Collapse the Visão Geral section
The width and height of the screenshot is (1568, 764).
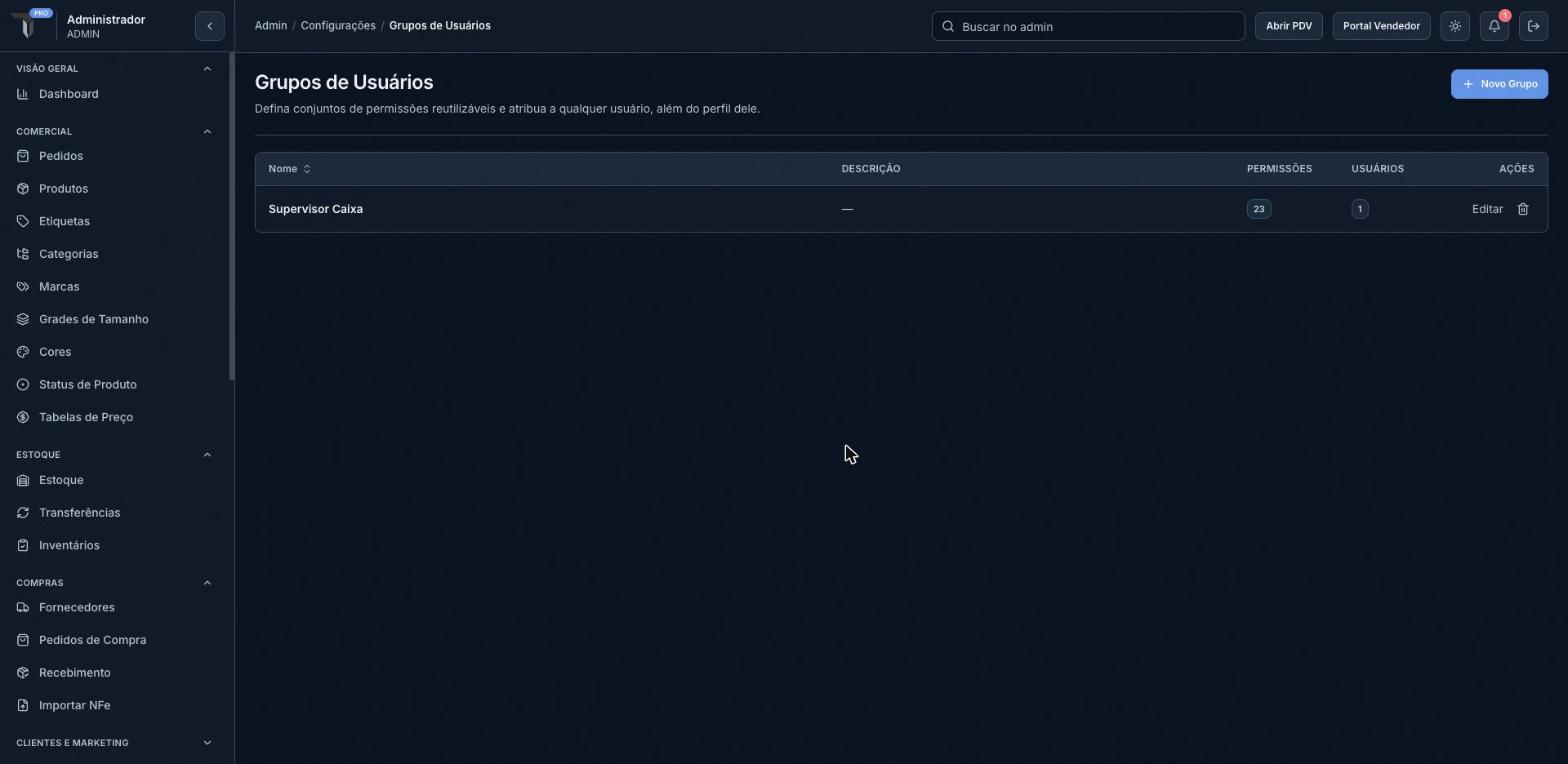click(207, 69)
